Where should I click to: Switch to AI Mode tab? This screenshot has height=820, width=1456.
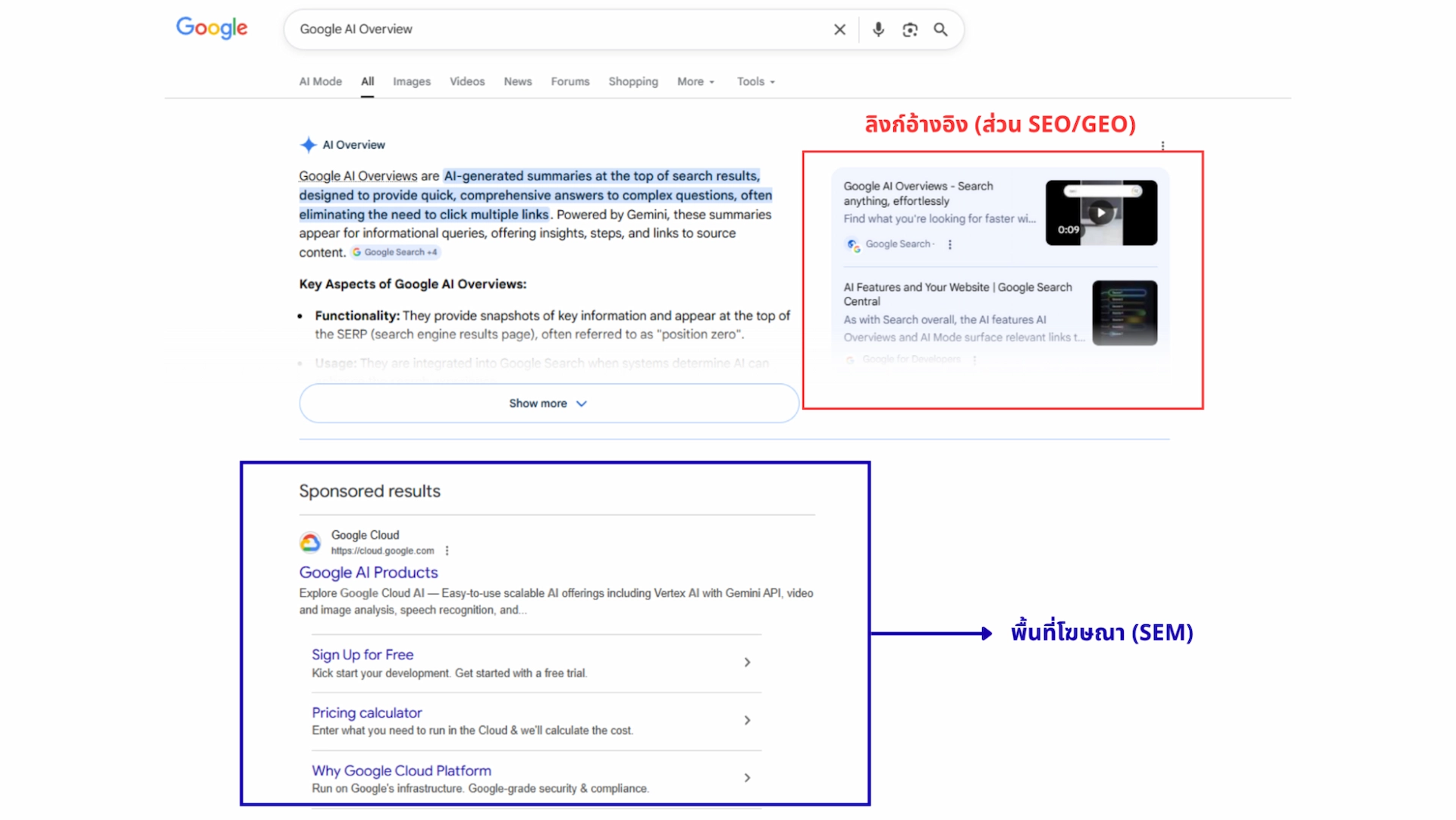pos(320,81)
